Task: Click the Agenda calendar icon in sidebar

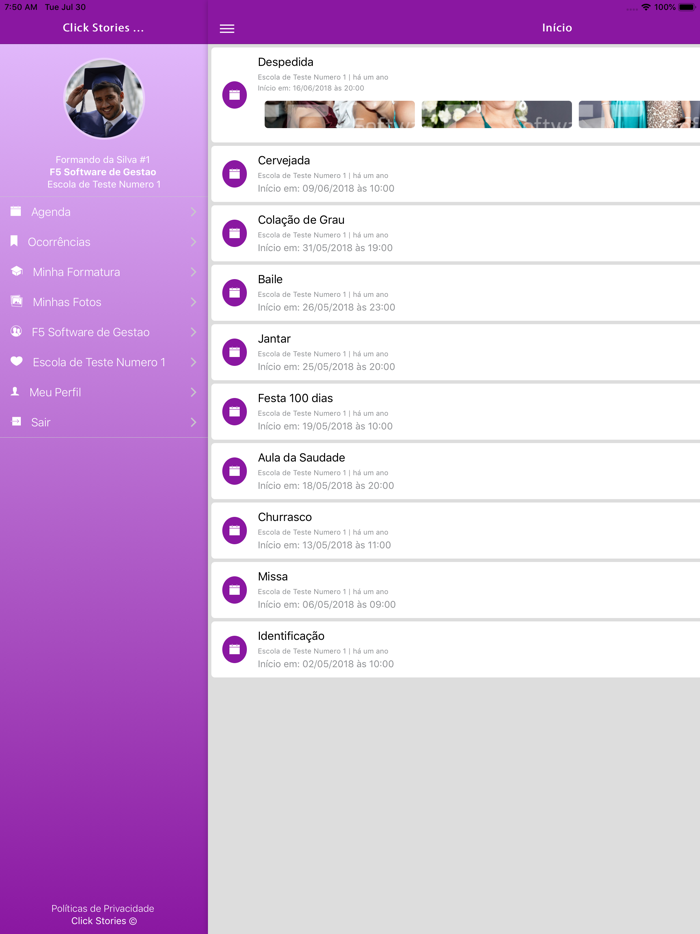Action: pos(15,211)
